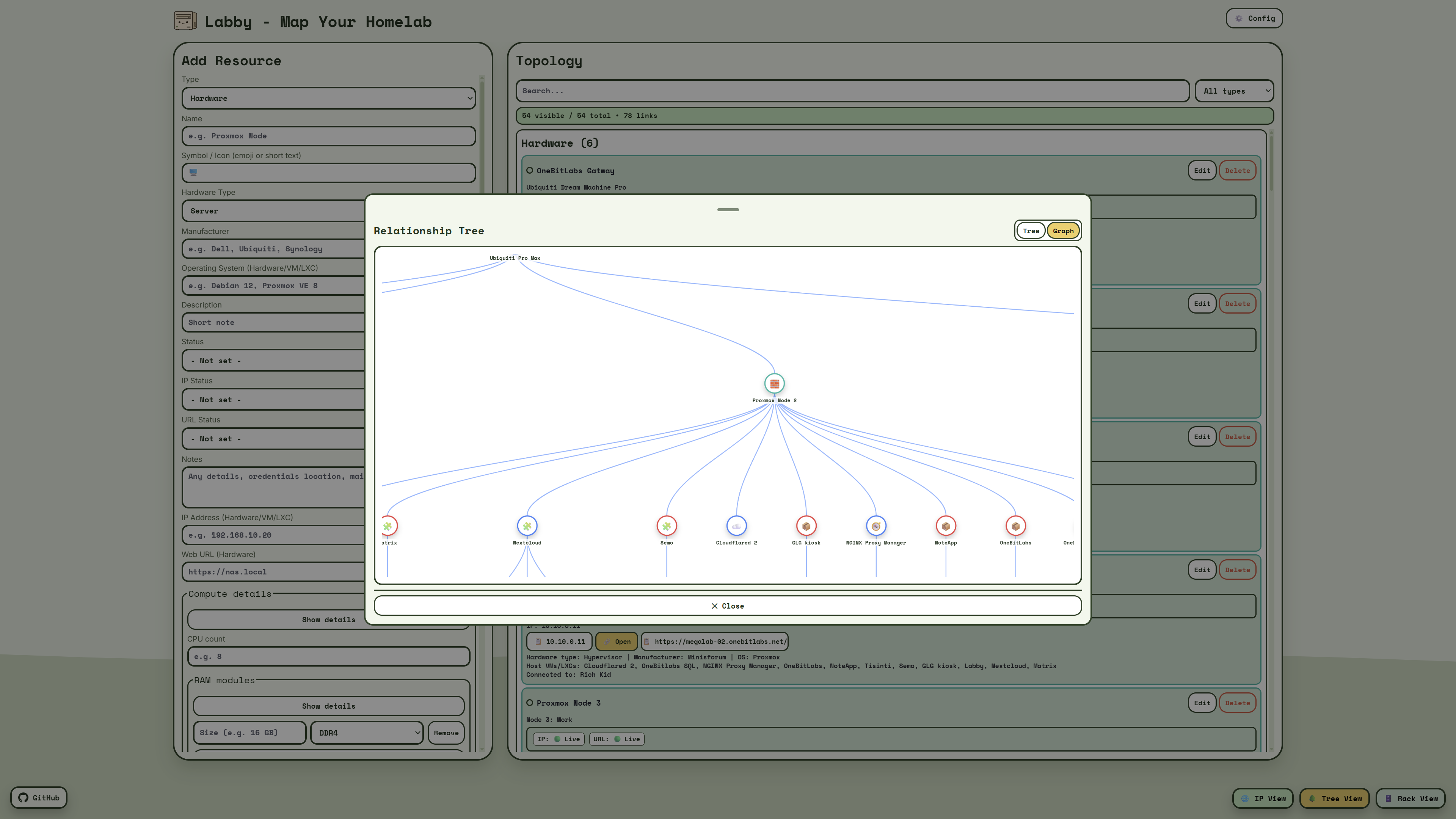Click the 10.10.0.11 IP chip
The image size is (1456, 819).
559,642
